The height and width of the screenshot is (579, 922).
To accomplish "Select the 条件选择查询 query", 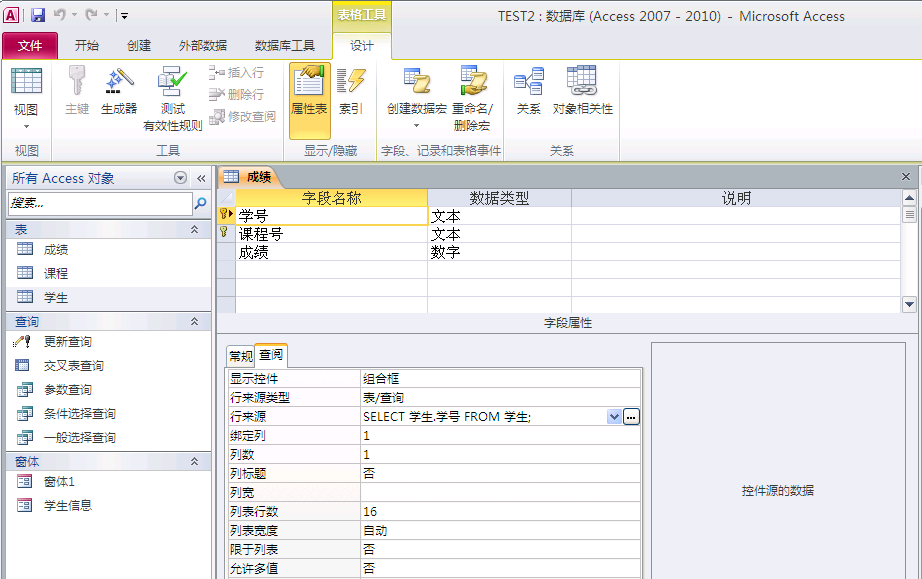I will click(x=109, y=414).
